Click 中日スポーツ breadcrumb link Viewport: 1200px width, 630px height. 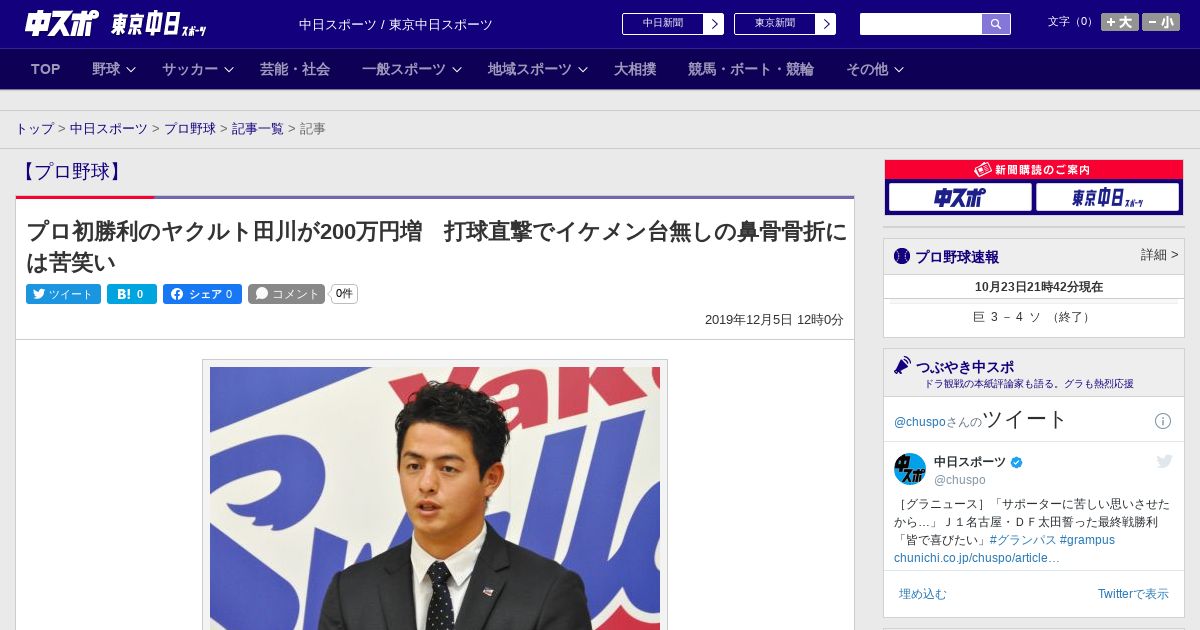click(x=109, y=129)
